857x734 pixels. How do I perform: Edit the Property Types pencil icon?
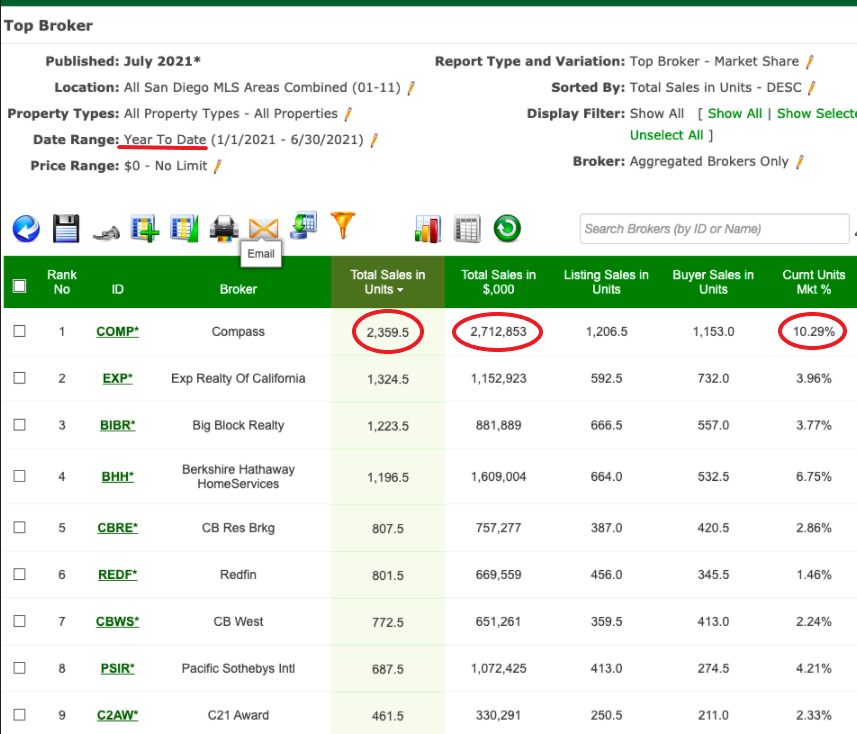[x=348, y=114]
